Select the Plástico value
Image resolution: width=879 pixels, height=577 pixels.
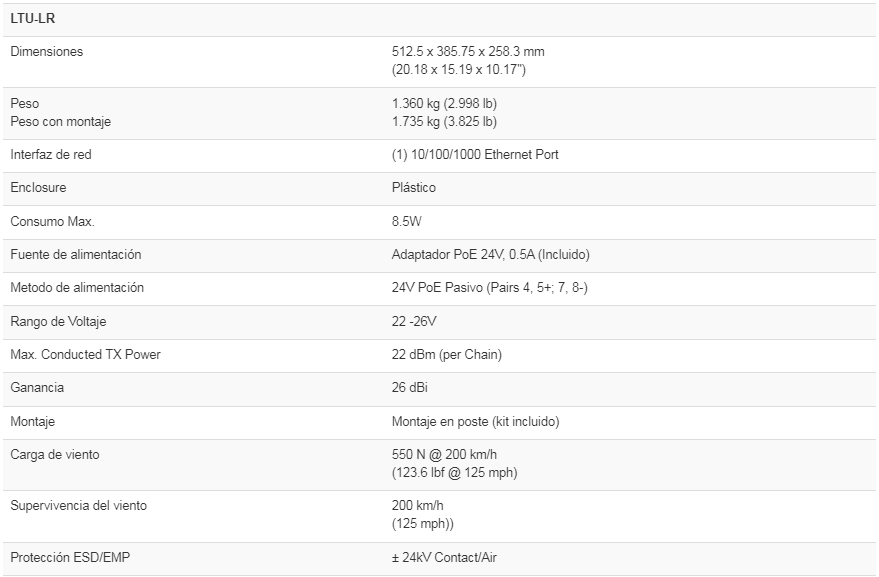click(x=414, y=188)
